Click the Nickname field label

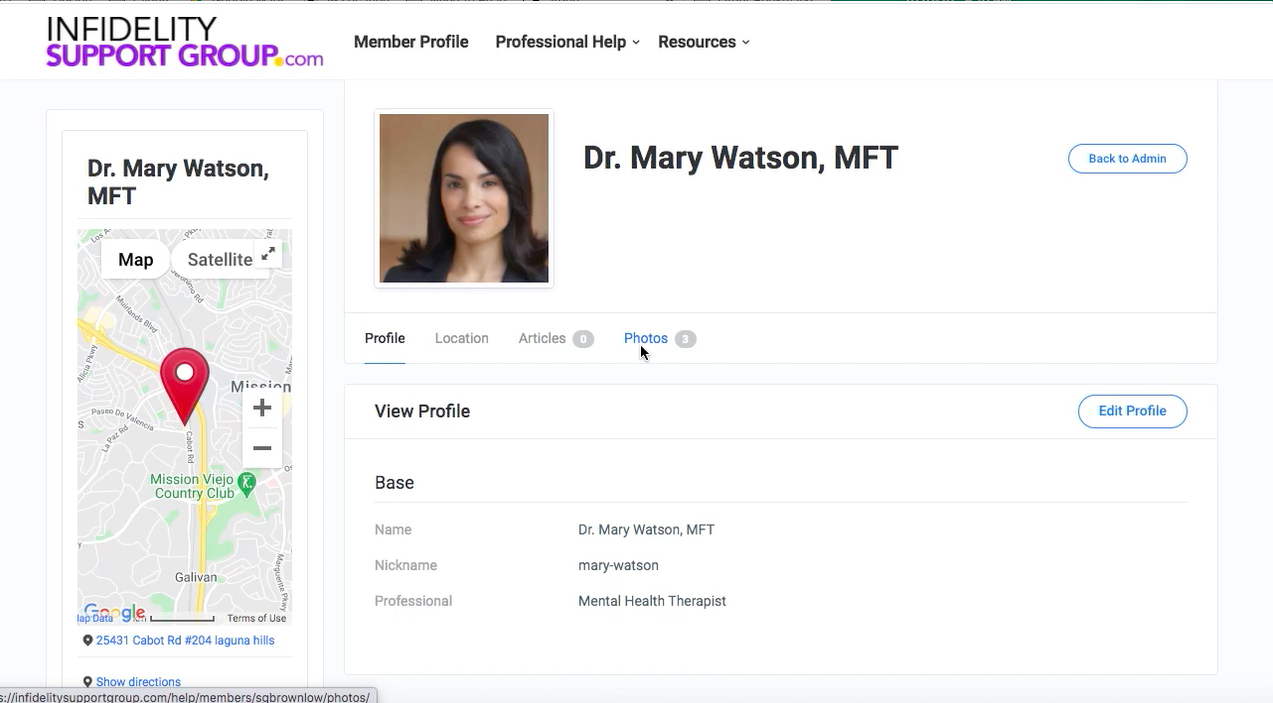click(406, 566)
